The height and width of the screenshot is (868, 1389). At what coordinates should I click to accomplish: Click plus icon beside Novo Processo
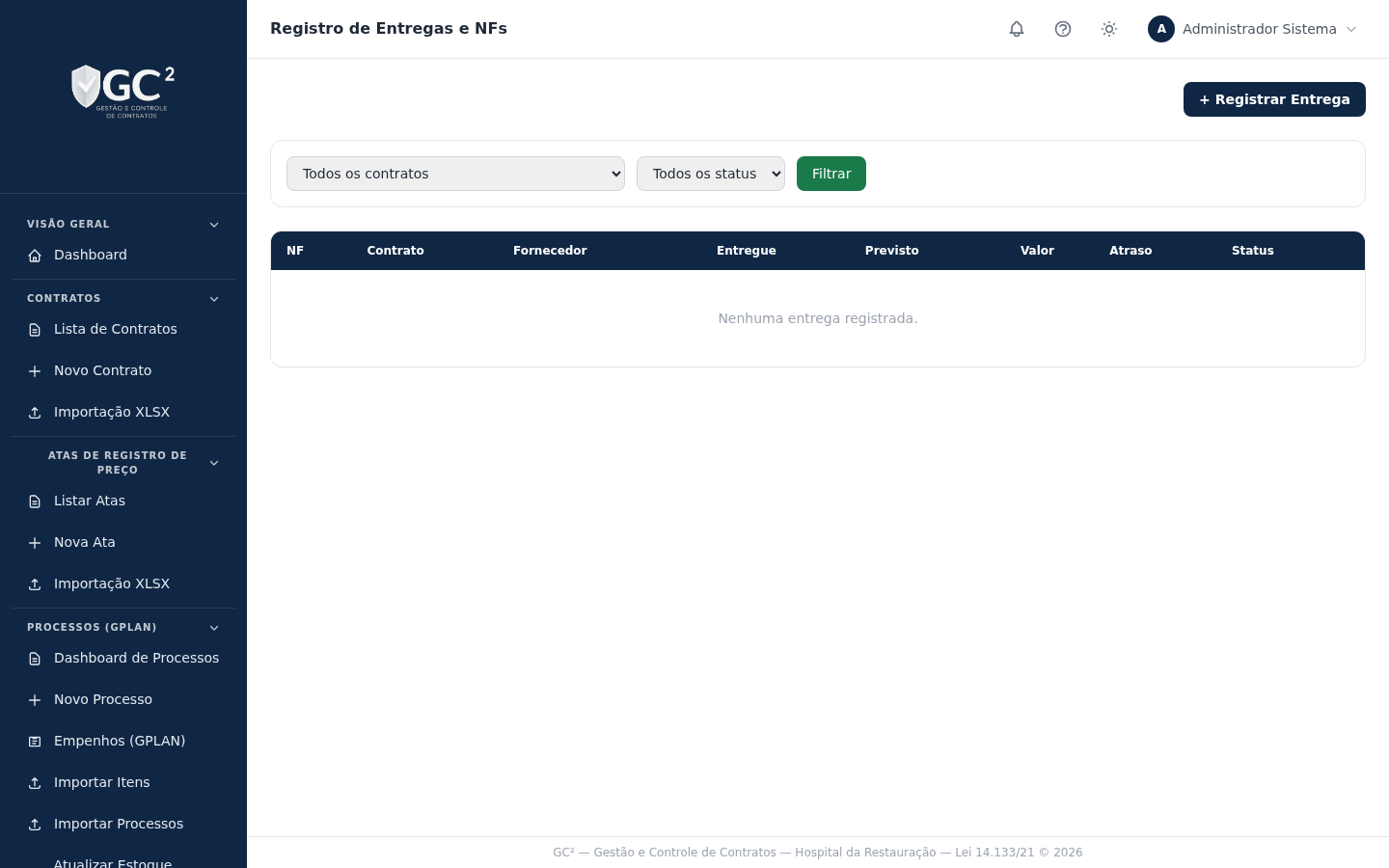35,700
